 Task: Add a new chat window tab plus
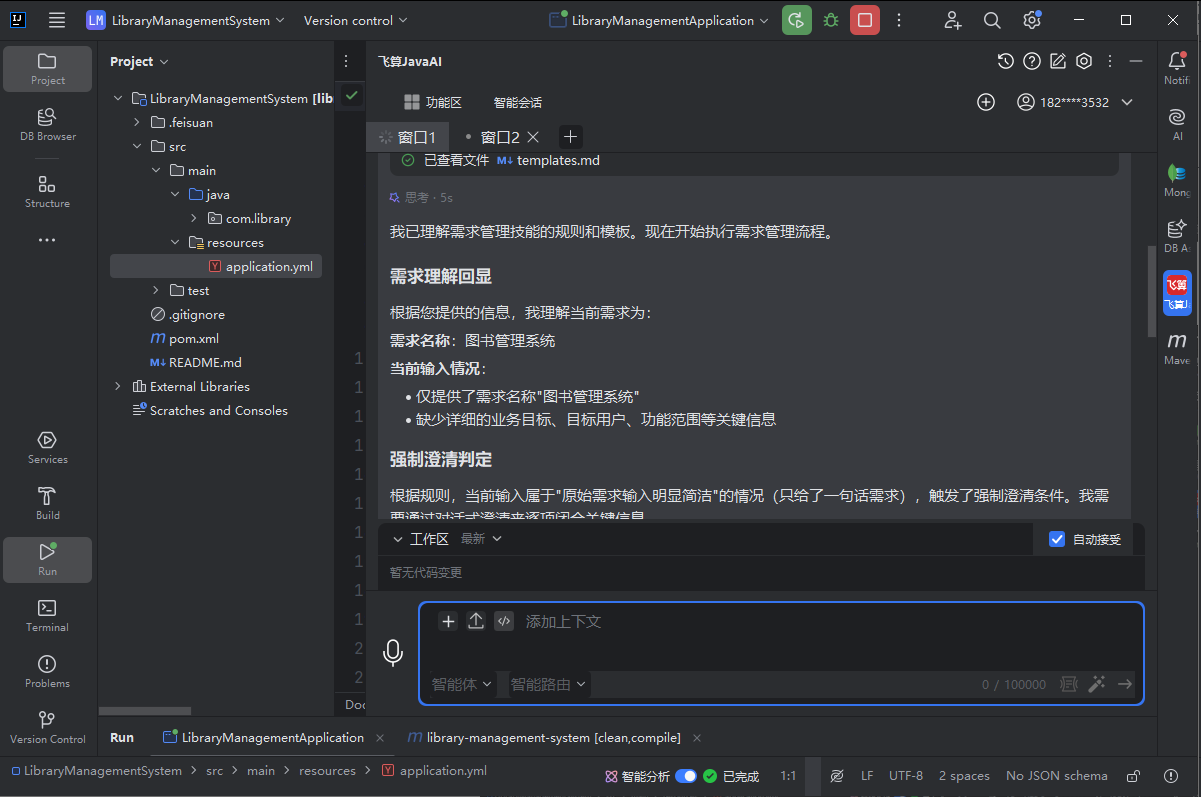(570, 137)
